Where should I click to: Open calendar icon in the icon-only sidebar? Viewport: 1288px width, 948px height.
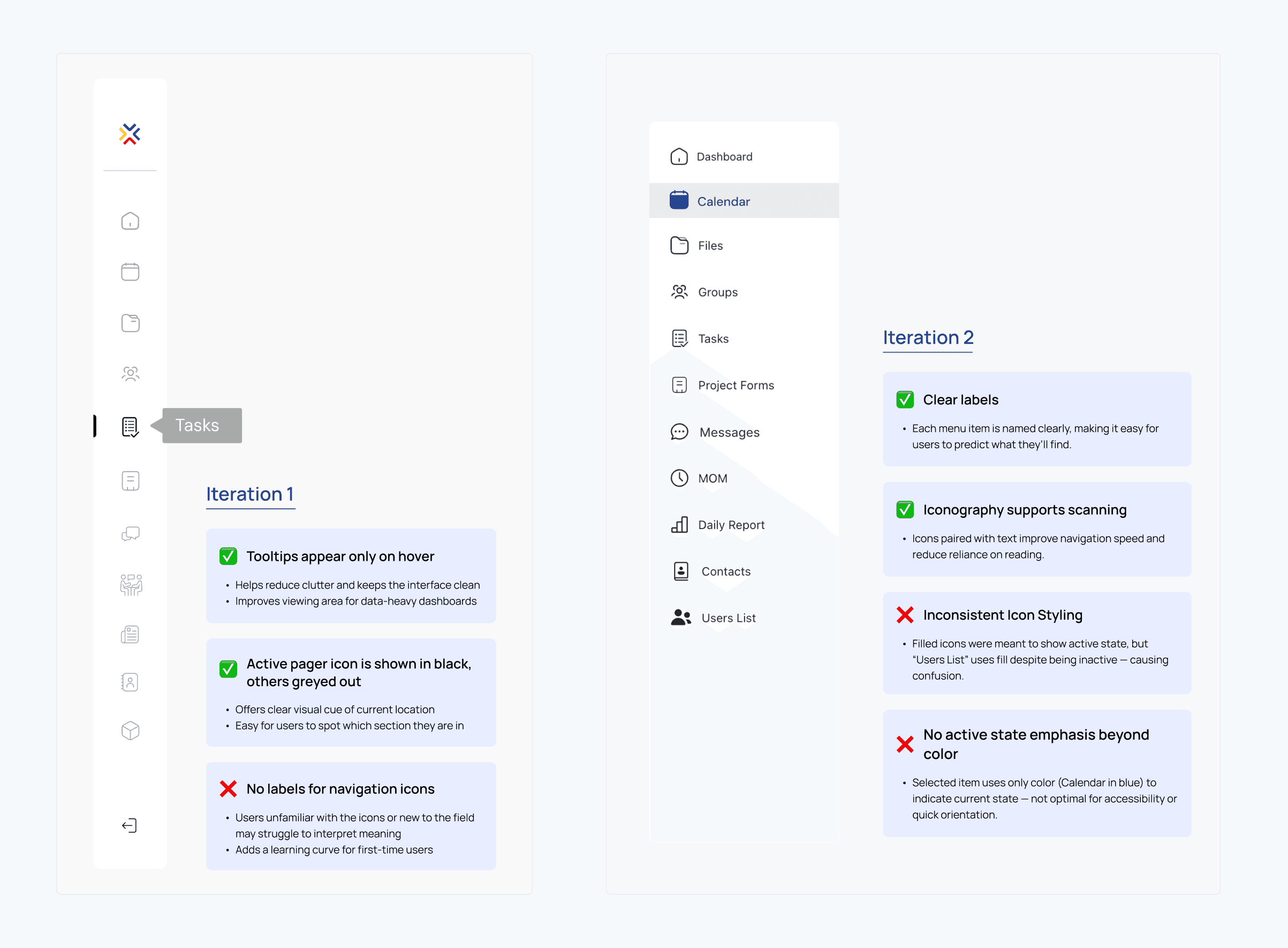[130, 272]
